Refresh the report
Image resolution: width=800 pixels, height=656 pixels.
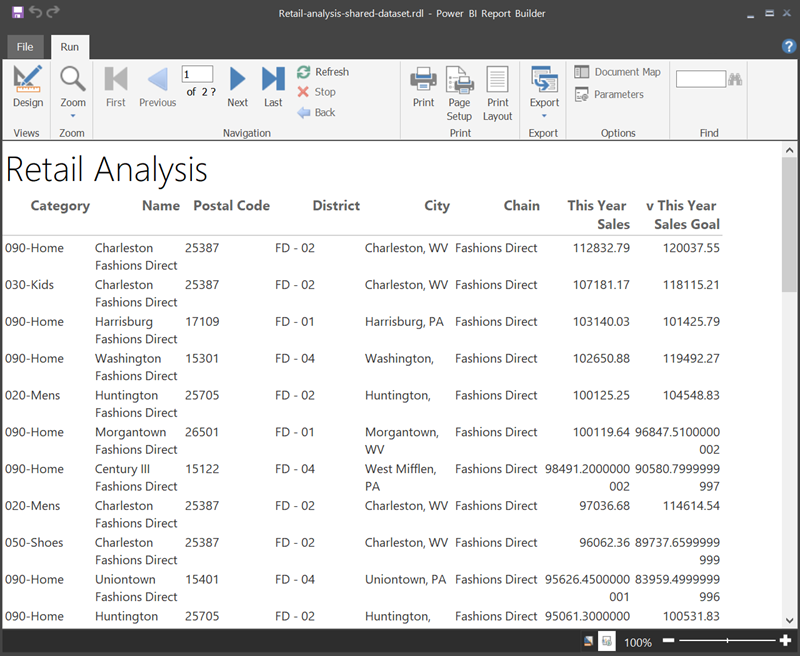pyautogui.click(x=322, y=72)
